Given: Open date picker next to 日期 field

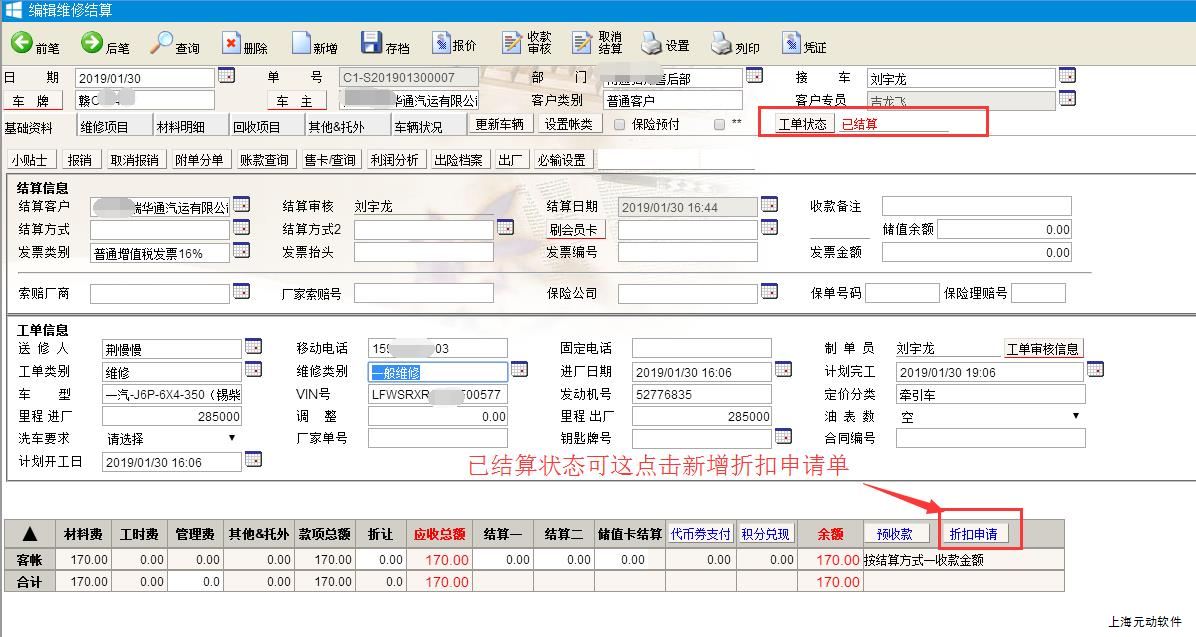Looking at the screenshot, I should pos(226,76).
